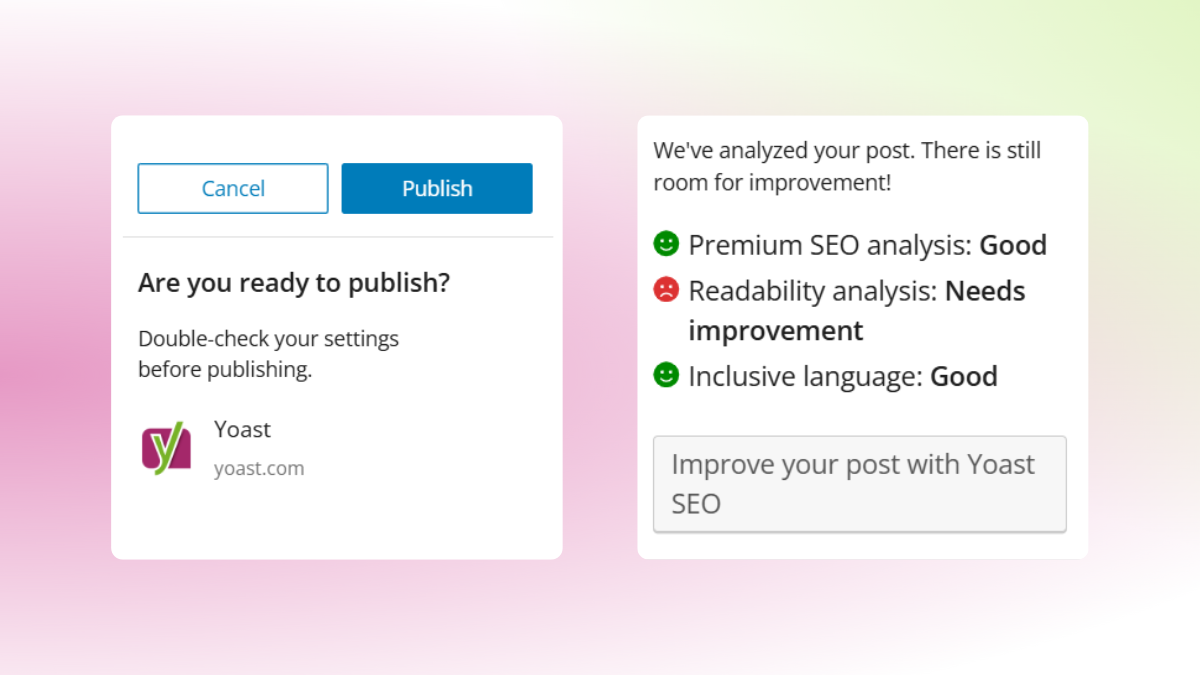The height and width of the screenshot is (675, 1200).
Task: Click the Readability analysis label
Action: point(812,291)
